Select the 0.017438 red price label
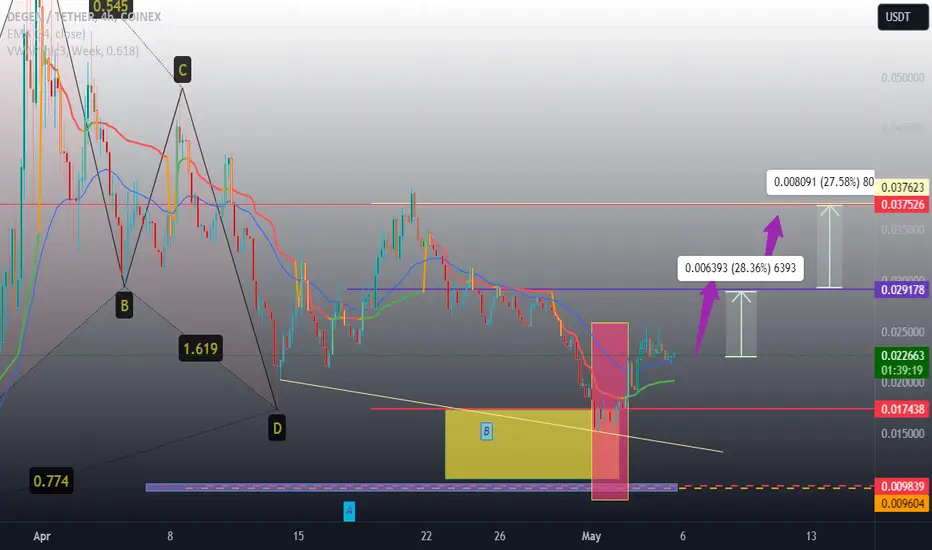932x550 pixels. 902,409
